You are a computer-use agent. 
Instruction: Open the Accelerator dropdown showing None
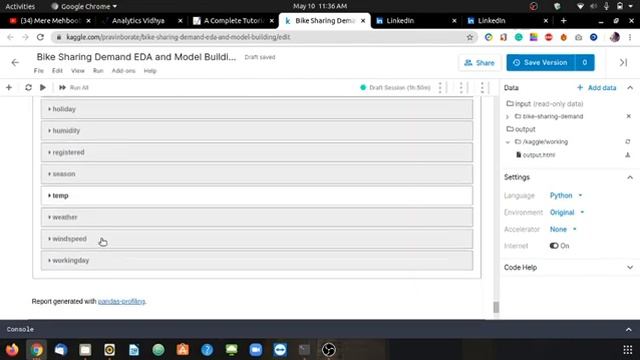pyautogui.click(x=563, y=229)
